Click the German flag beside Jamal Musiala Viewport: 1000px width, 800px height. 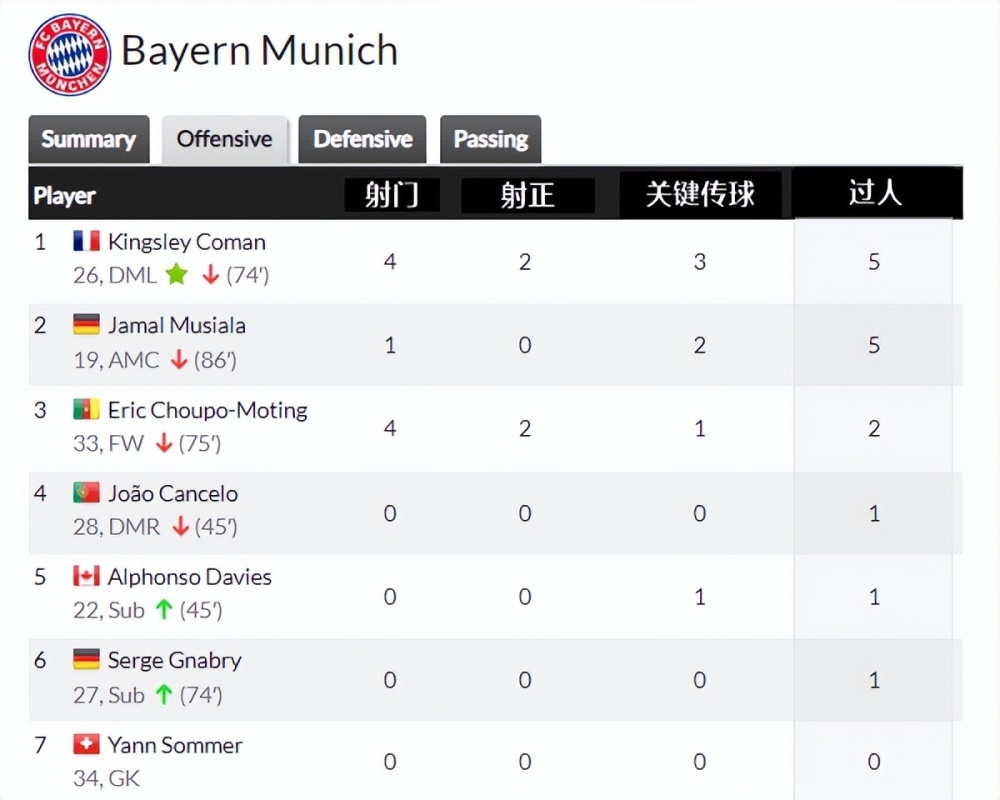pos(86,324)
